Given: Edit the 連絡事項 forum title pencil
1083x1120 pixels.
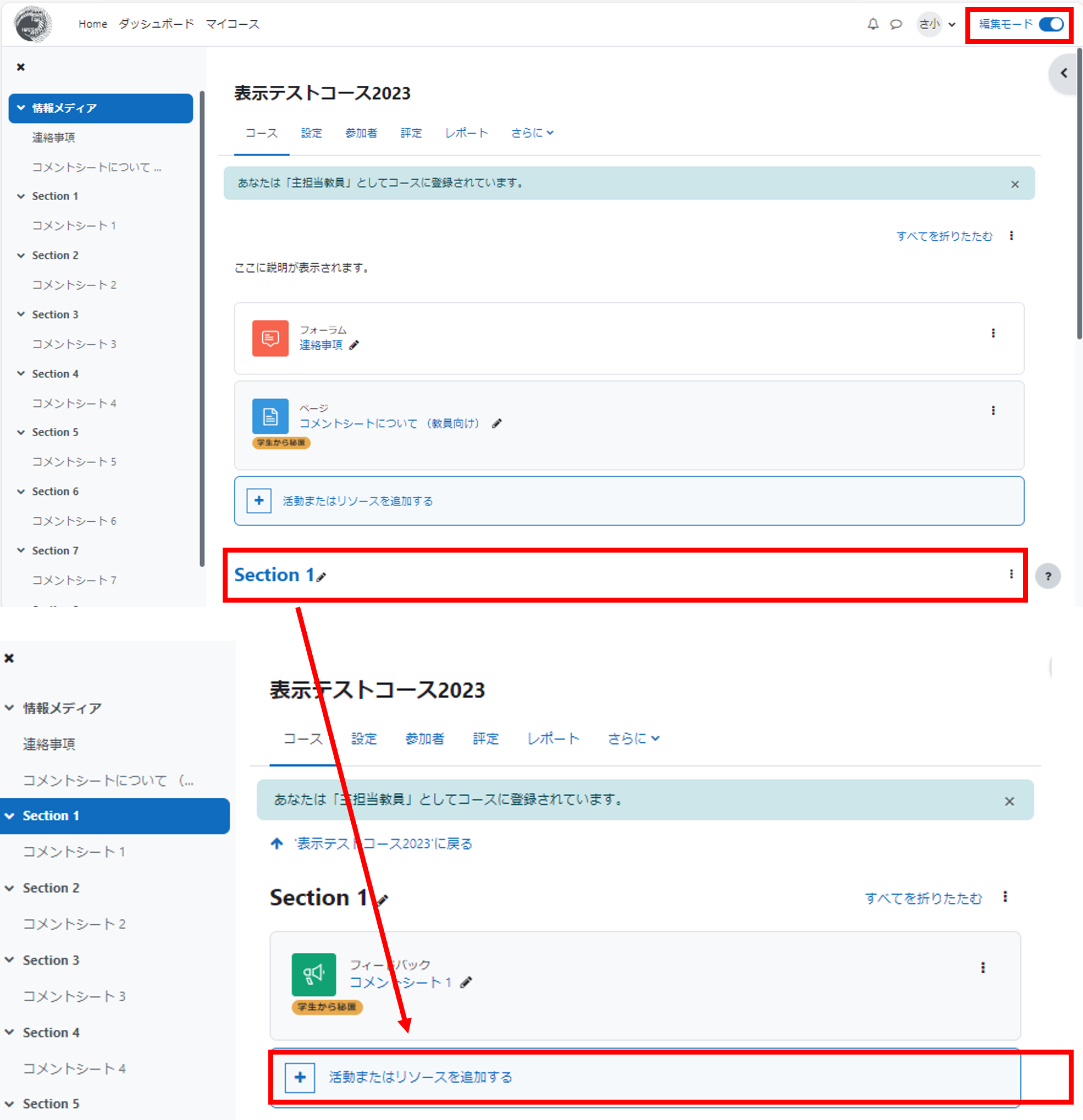Looking at the screenshot, I should coord(354,345).
